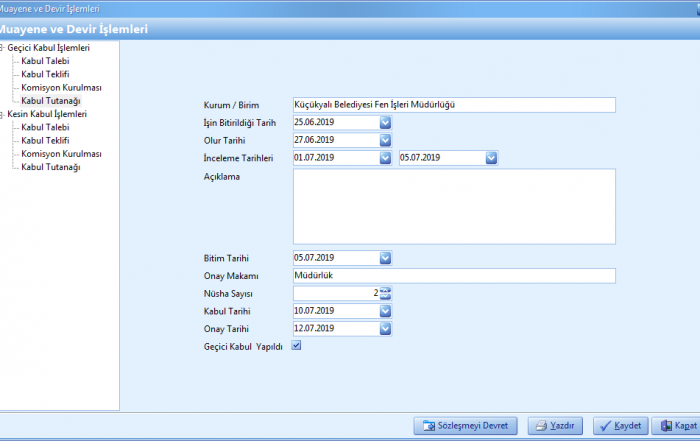Open the Olur Tarihi date dropdown
The width and height of the screenshot is (700, 441).
point(386,140)
